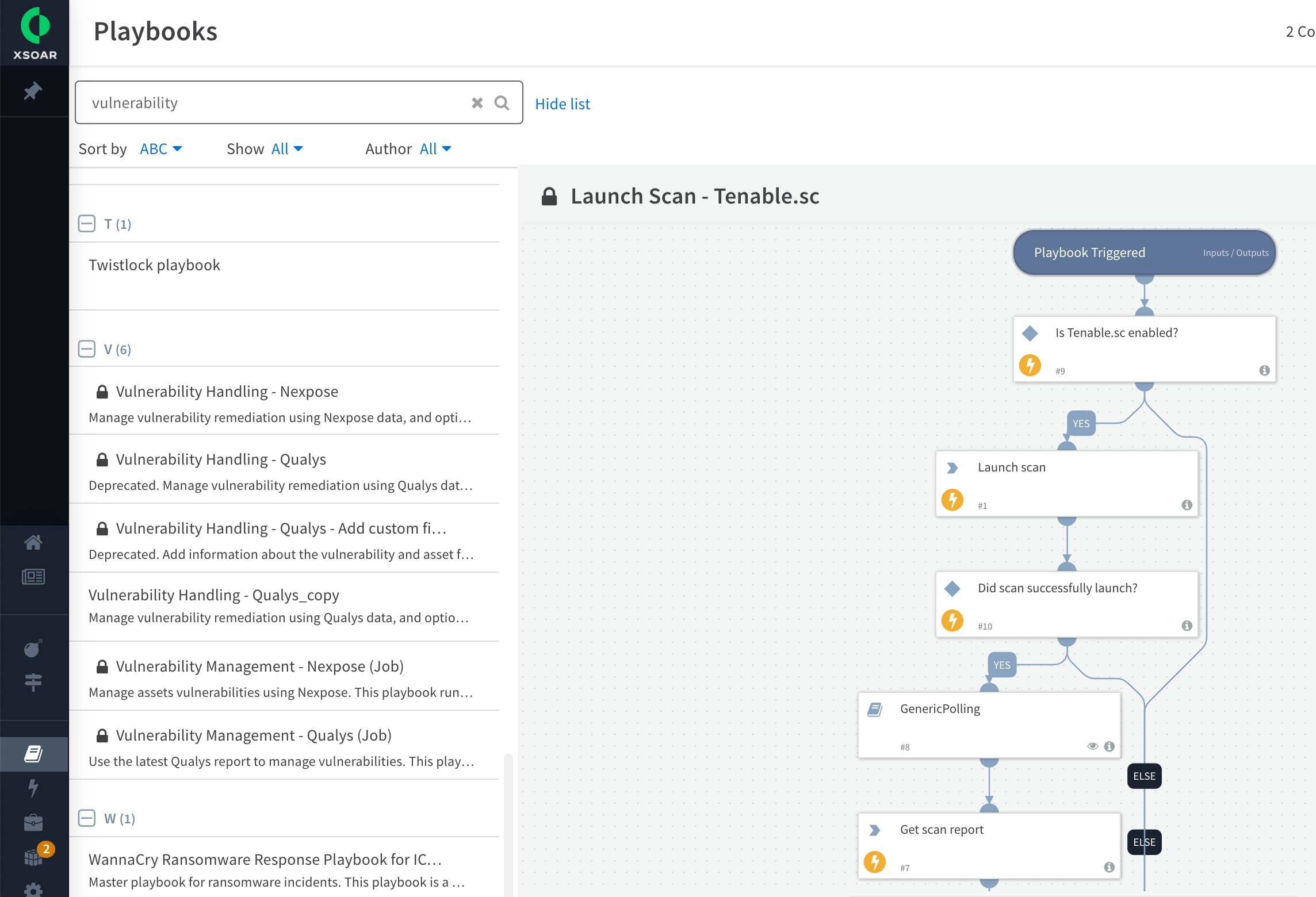Click the upper ELSE label

click(x=1144, y=776)
